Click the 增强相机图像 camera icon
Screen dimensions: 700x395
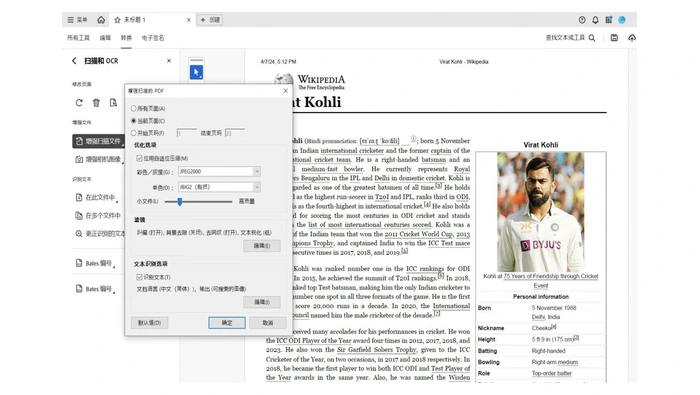[x=79, y=159]
